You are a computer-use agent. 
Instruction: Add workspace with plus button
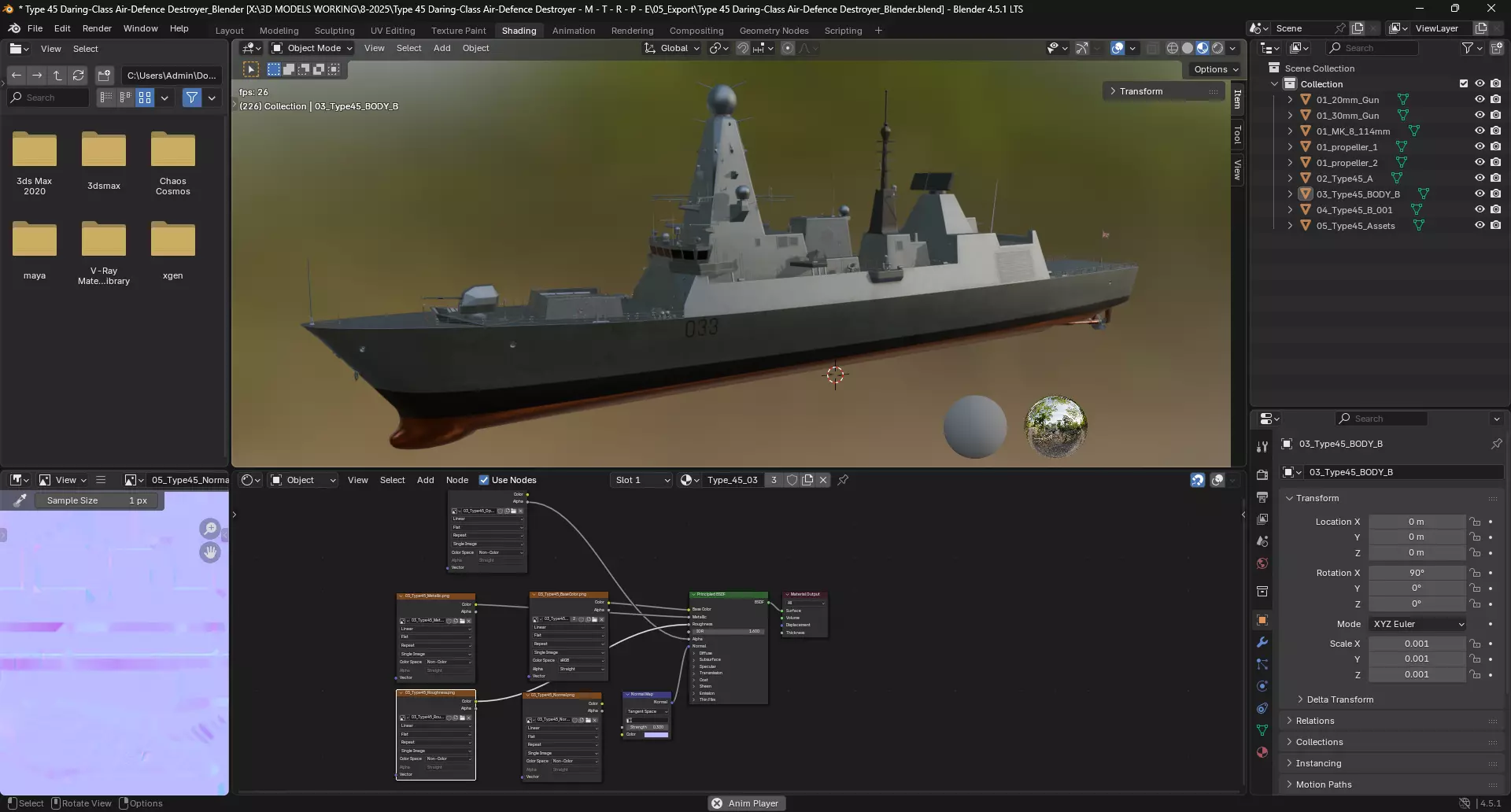pyautogui.click(x=878, y=31)
